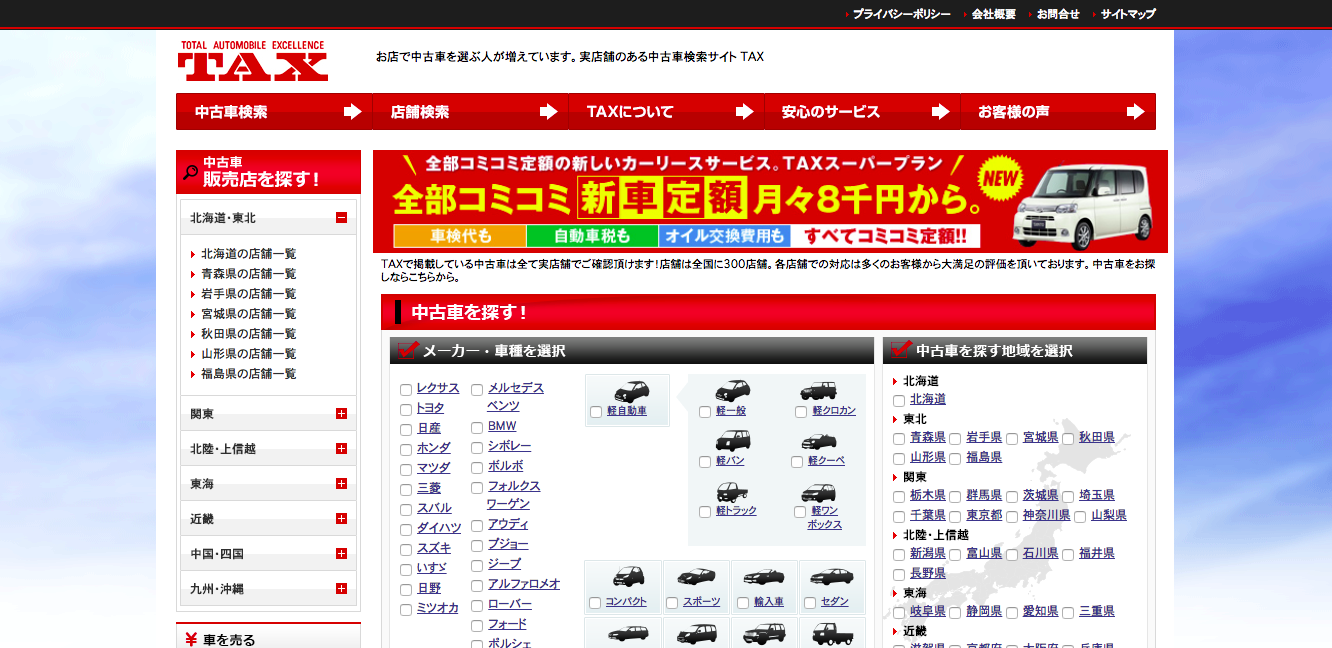The width and height of the screenshot is (1332, 648).
Task: Click the arrow icon on お客様の声
Action: [1136, 112]
